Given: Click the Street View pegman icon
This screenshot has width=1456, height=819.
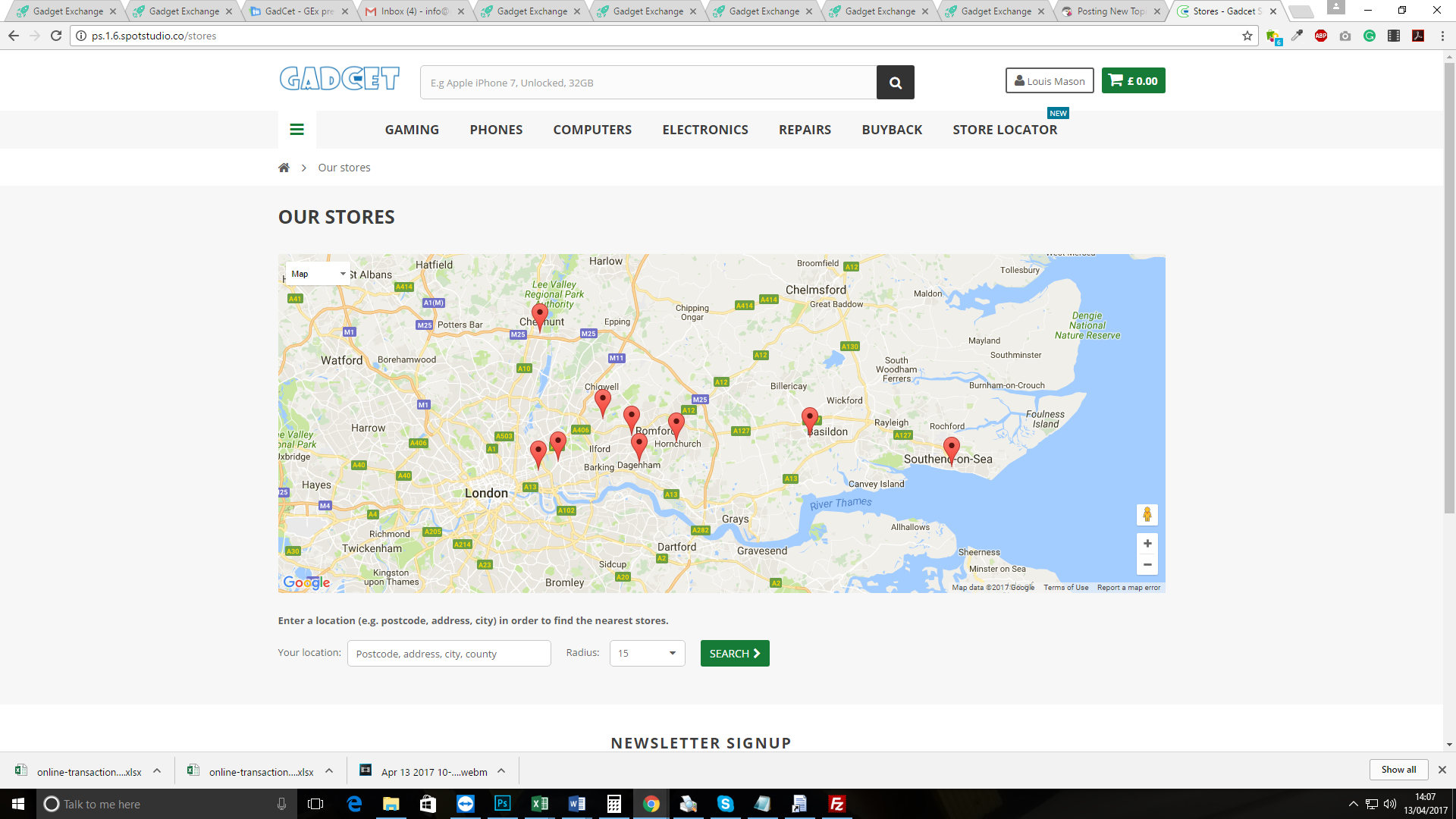Looking at the screenshot, I should (x=1147, y=515).
